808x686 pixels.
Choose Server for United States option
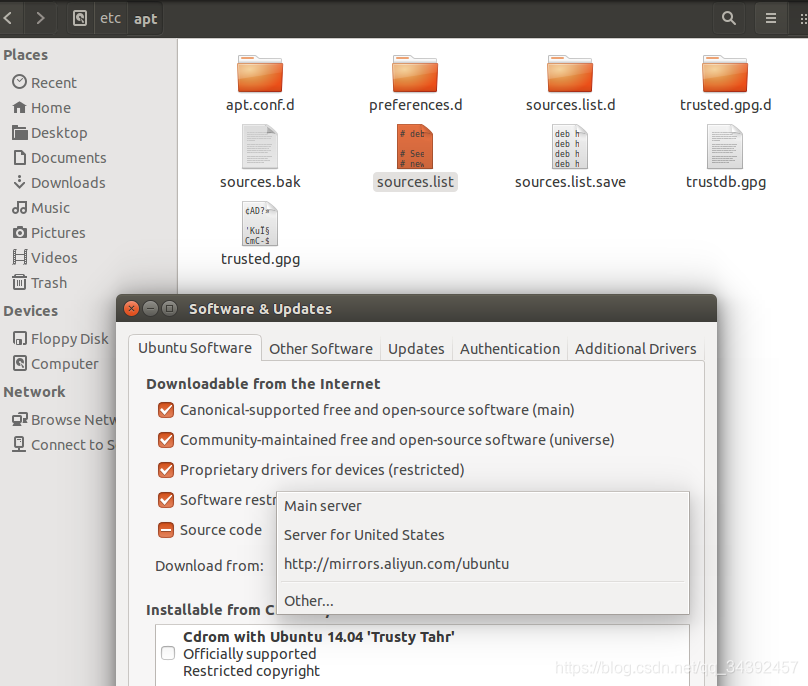pos(483,535)
